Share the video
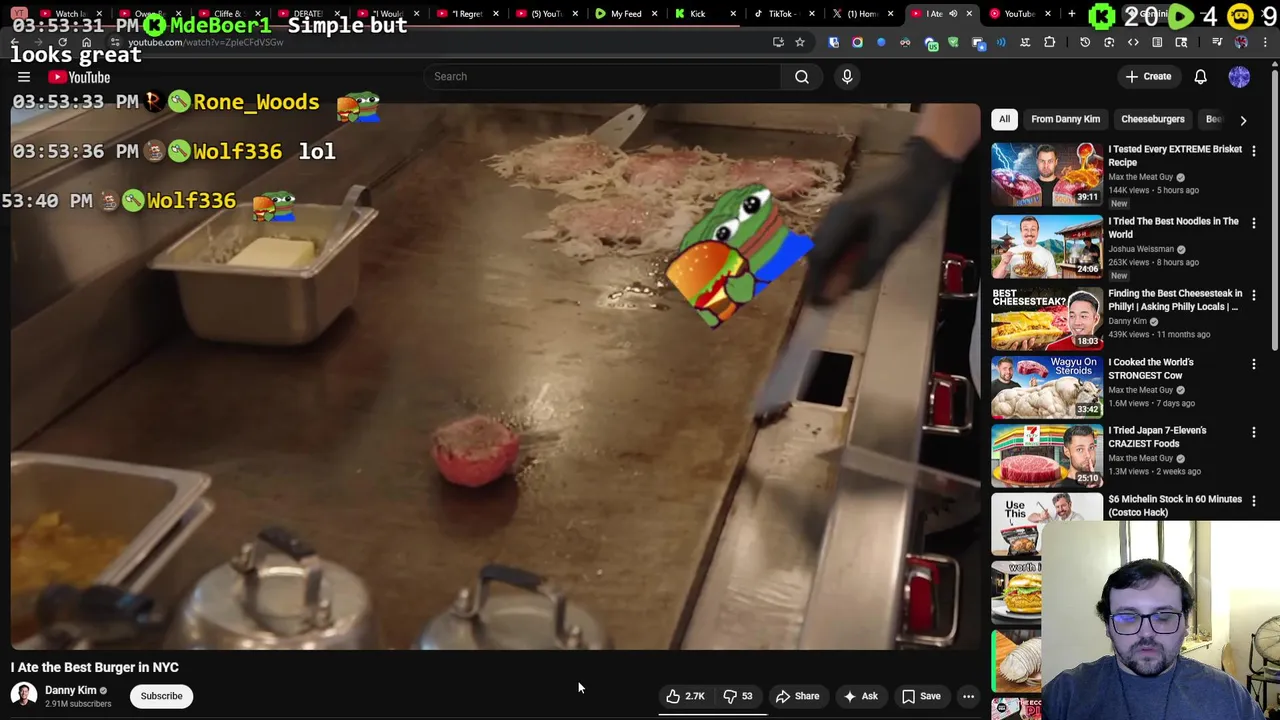 pyautogui.click(x=797, y=696)
